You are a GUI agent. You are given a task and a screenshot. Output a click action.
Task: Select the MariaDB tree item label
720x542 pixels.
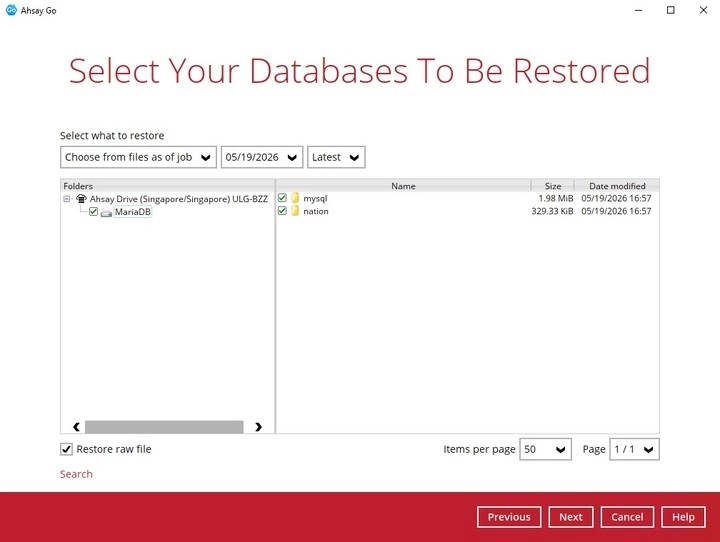pyautogui.click(x=133, y=212)
